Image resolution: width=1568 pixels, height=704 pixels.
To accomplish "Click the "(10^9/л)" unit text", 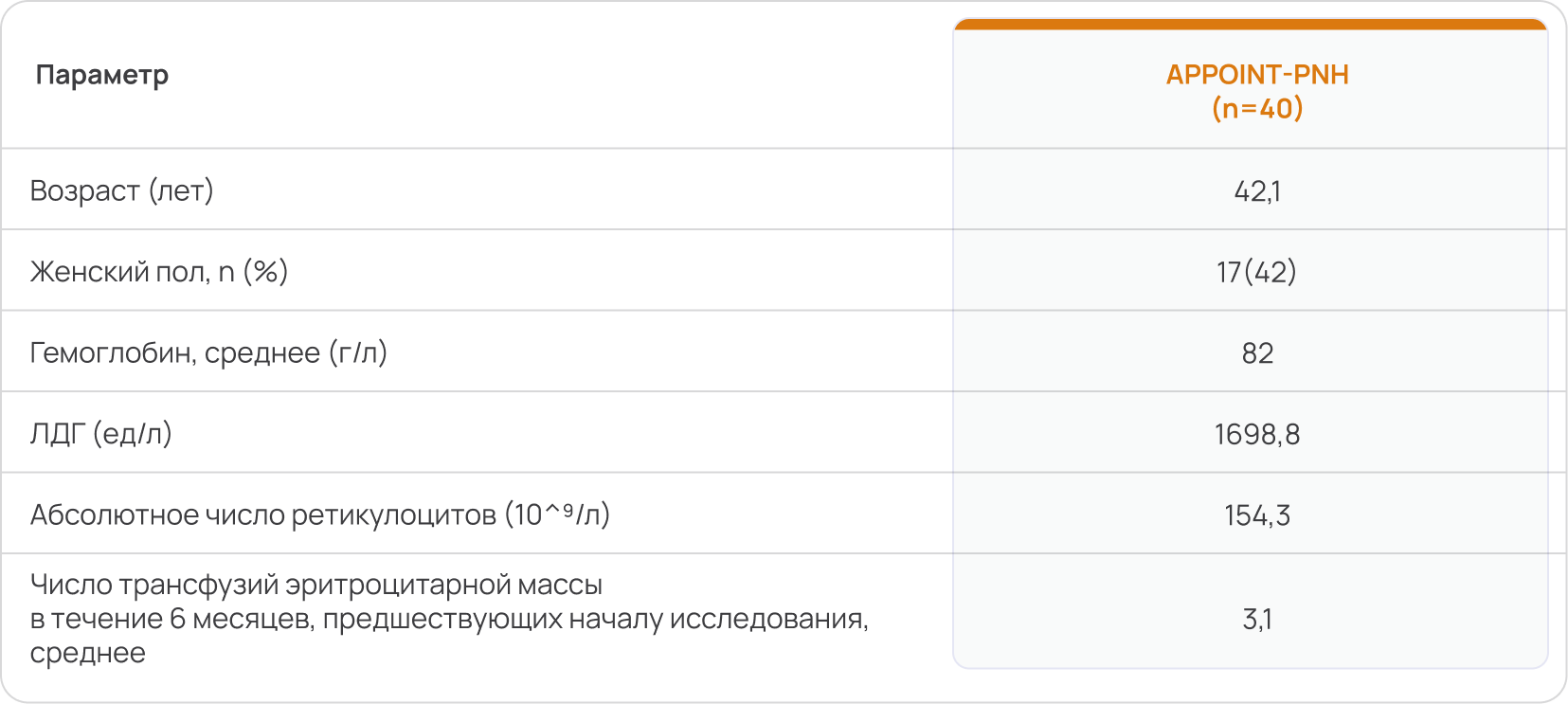I will tap(557, 514).
